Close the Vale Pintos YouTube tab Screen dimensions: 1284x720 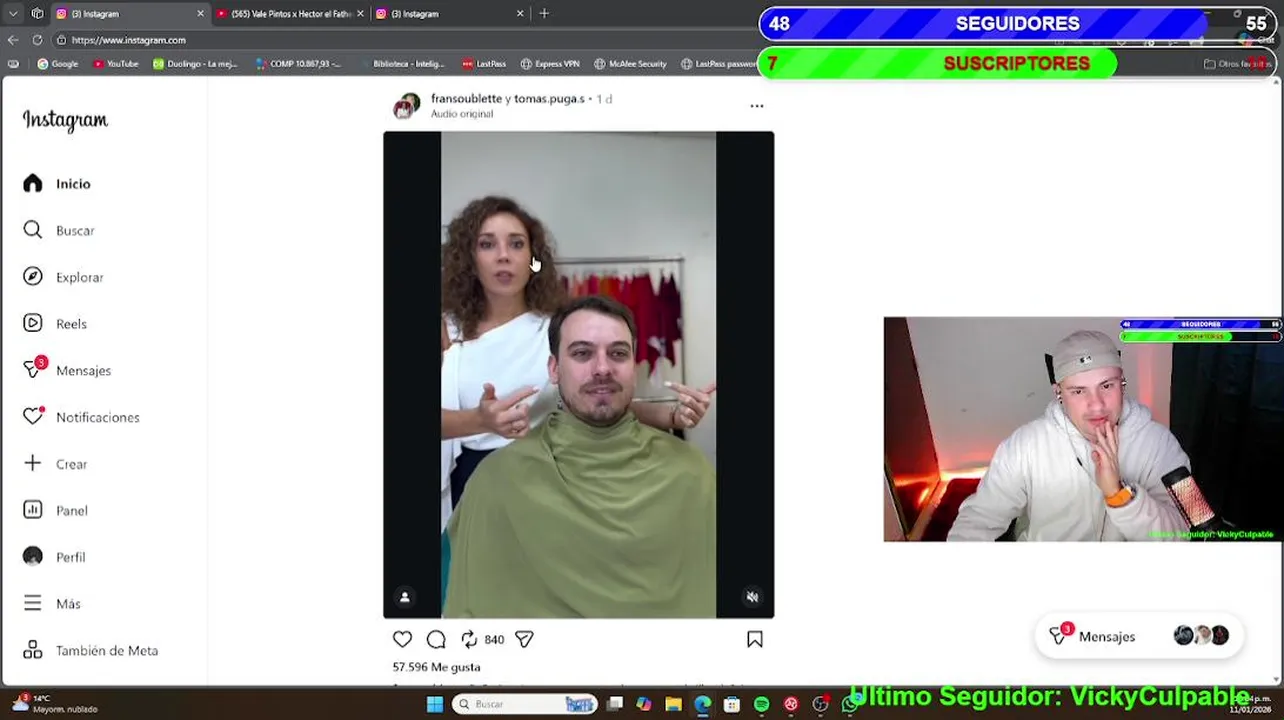[x=360, y=14]
